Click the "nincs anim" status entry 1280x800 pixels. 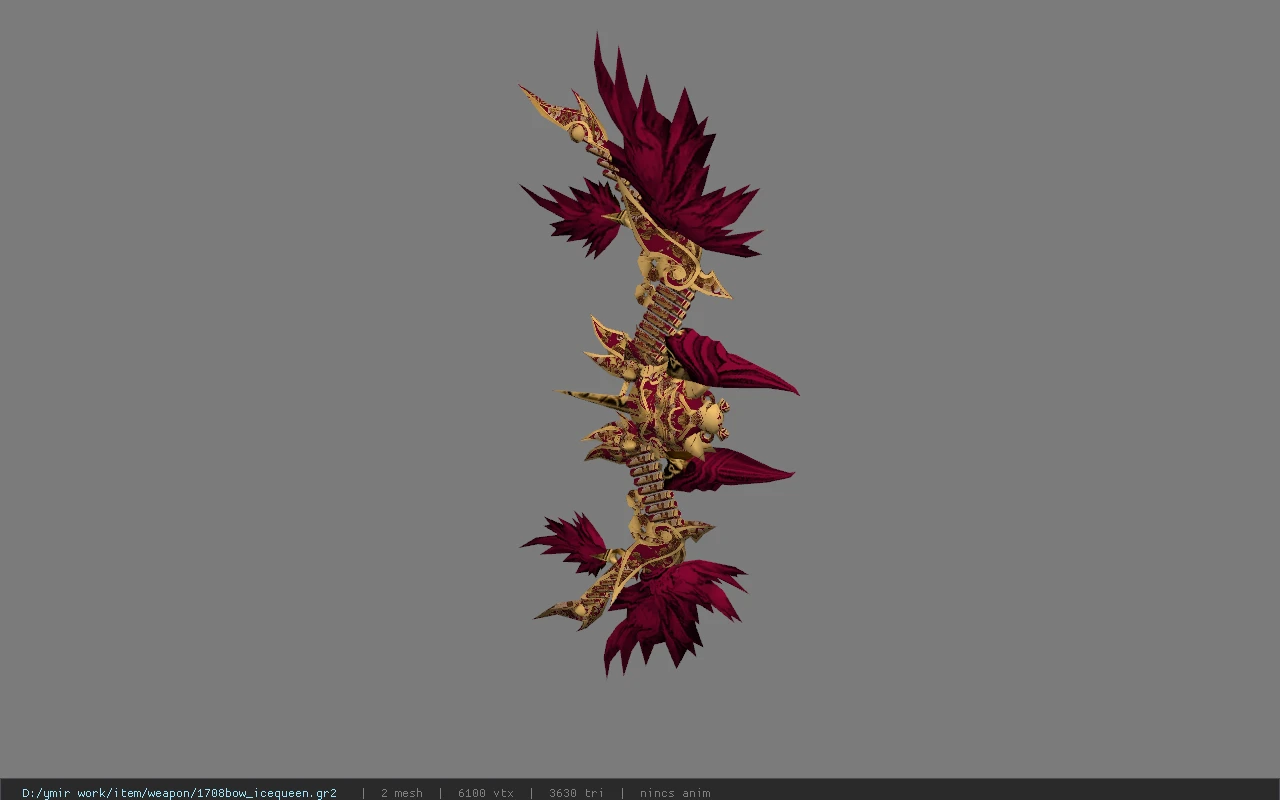[x=675, y=793]
